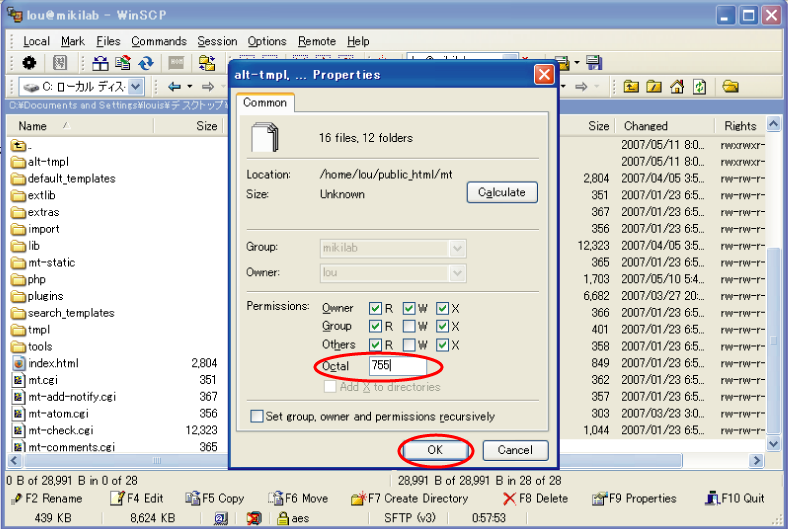Open the Help menu

(358, 41)
